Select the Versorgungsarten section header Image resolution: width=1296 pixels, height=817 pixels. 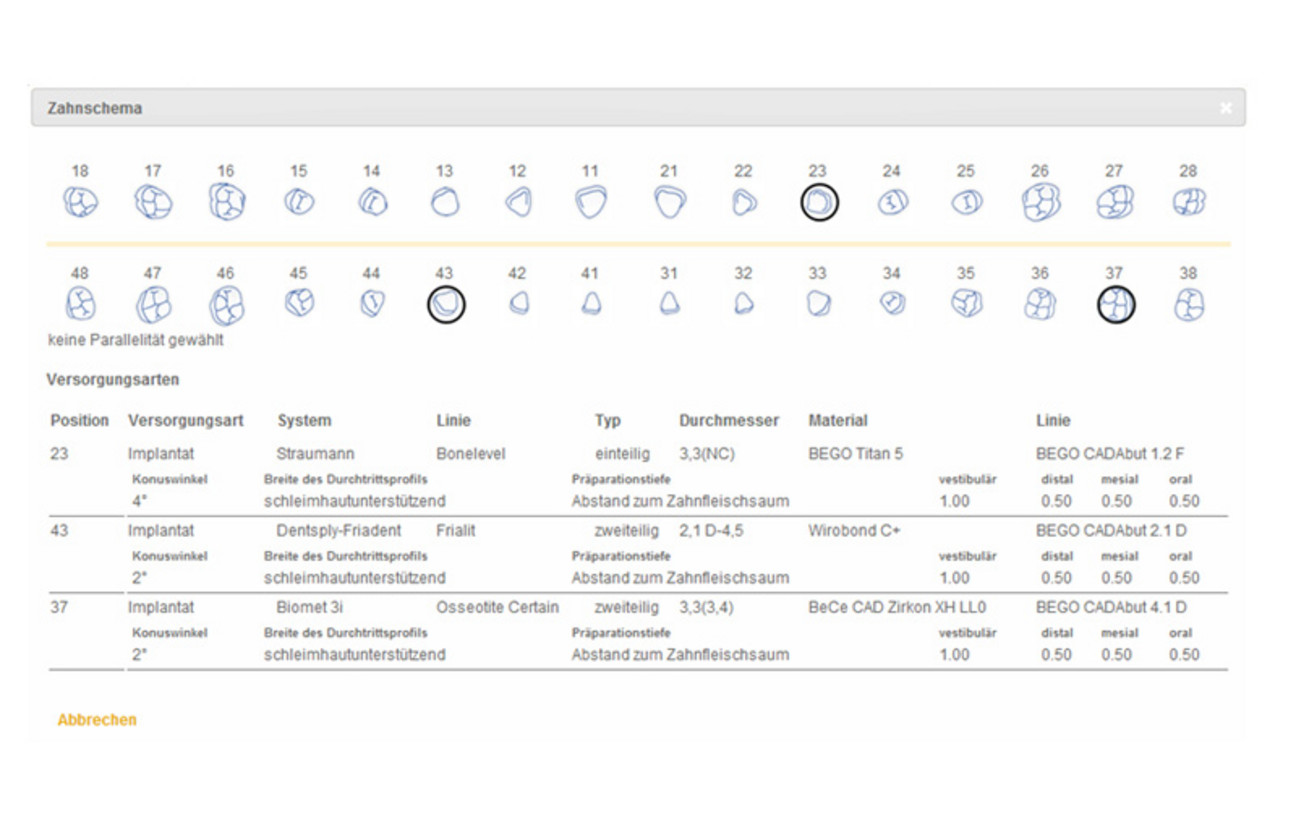tap(113, 379)
